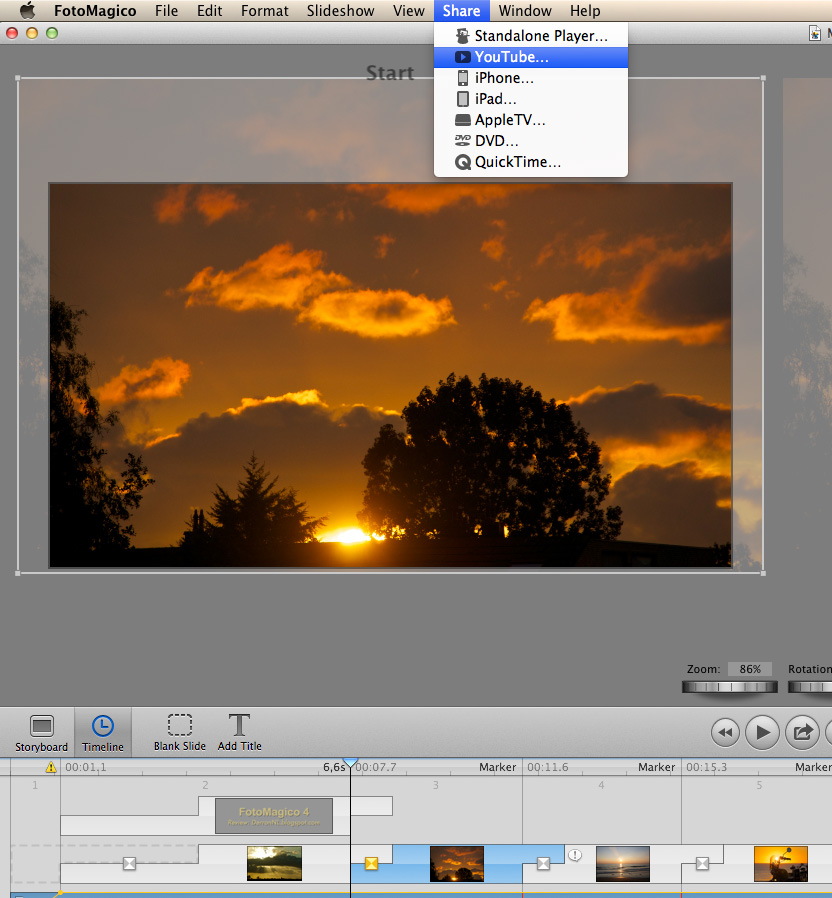Screen dimensions: 832x898
Task: Click the Rotation thumbwheel slider
Action: tap(810, 687)
